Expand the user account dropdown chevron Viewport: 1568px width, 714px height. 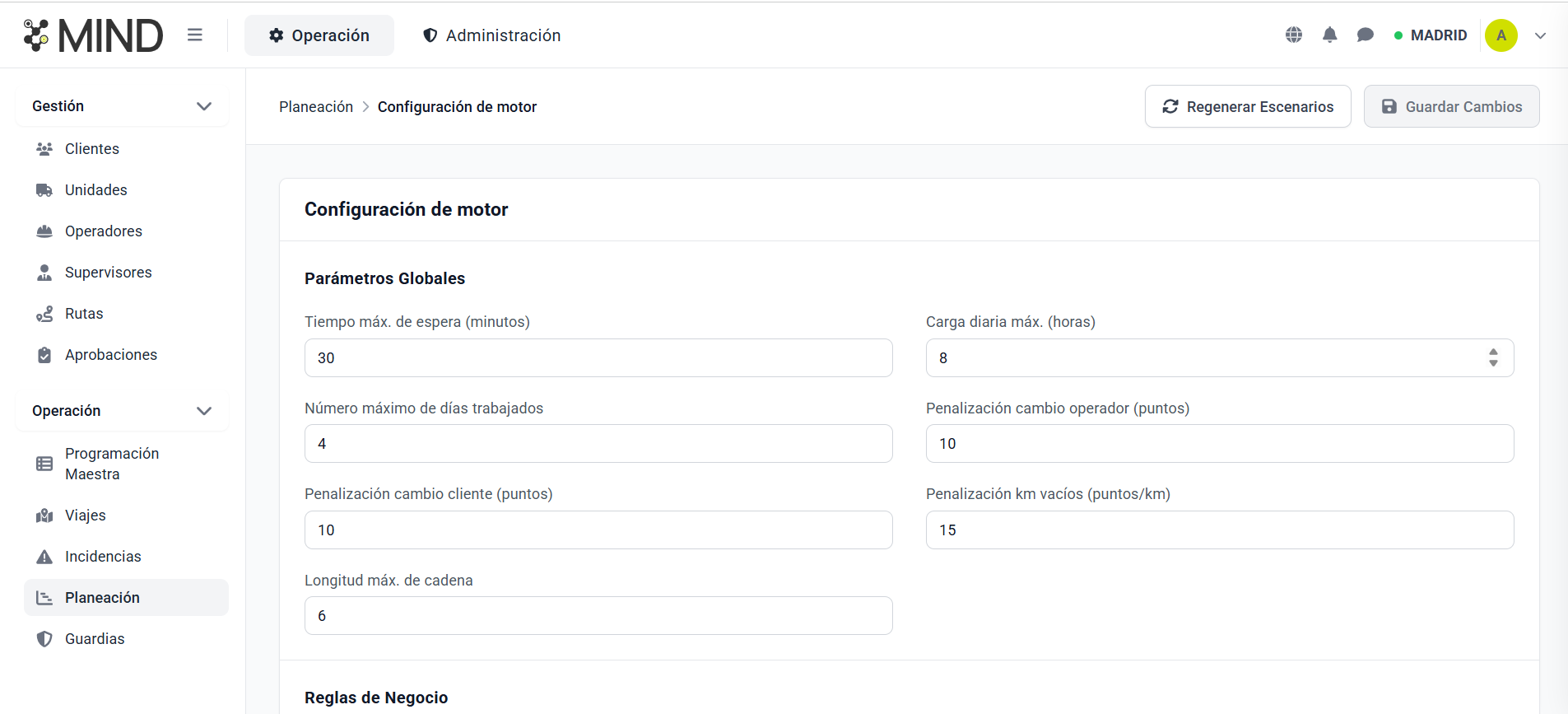pyautogui.click(x=1541, y=35)
